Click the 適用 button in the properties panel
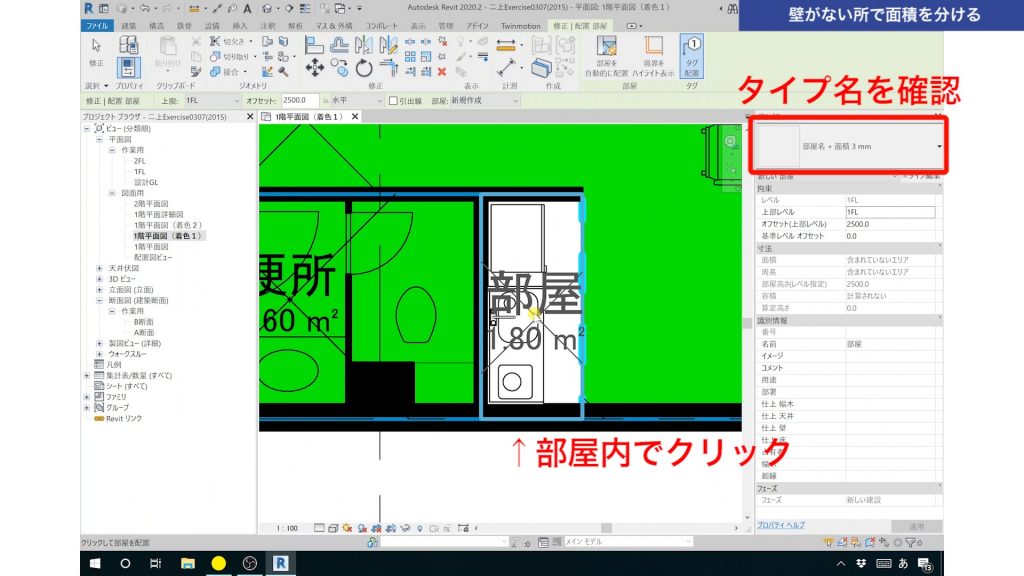Viewport: 1024px width, 576px height. 916,526
